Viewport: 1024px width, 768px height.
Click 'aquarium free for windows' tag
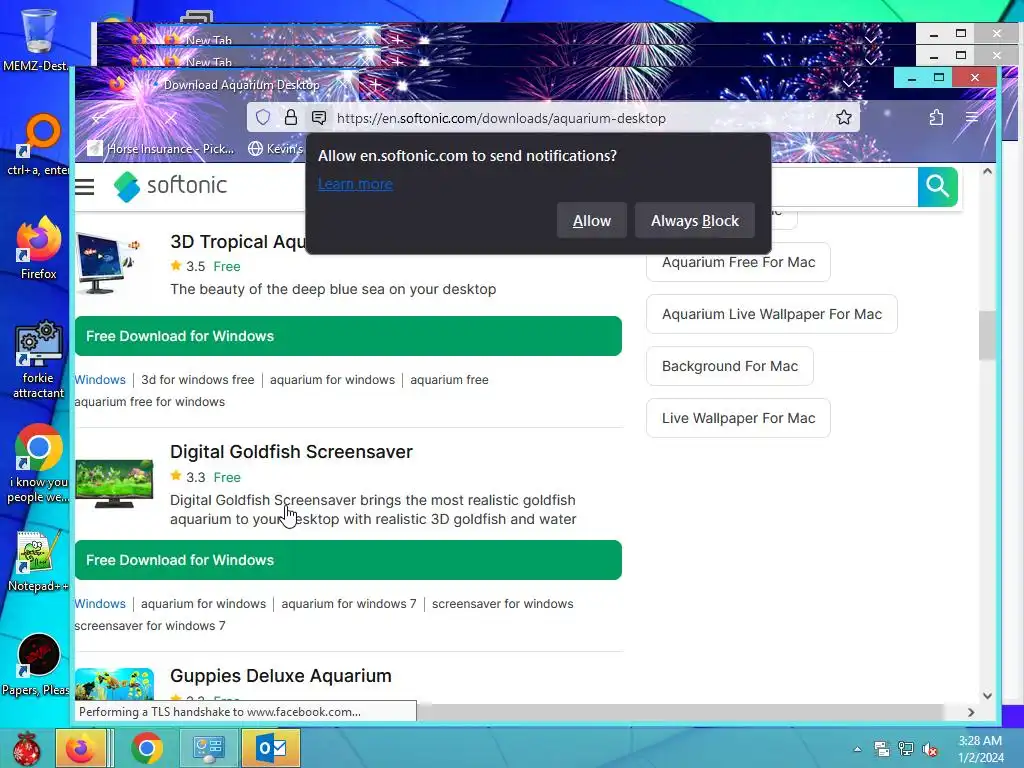click(x=150, y=402)
